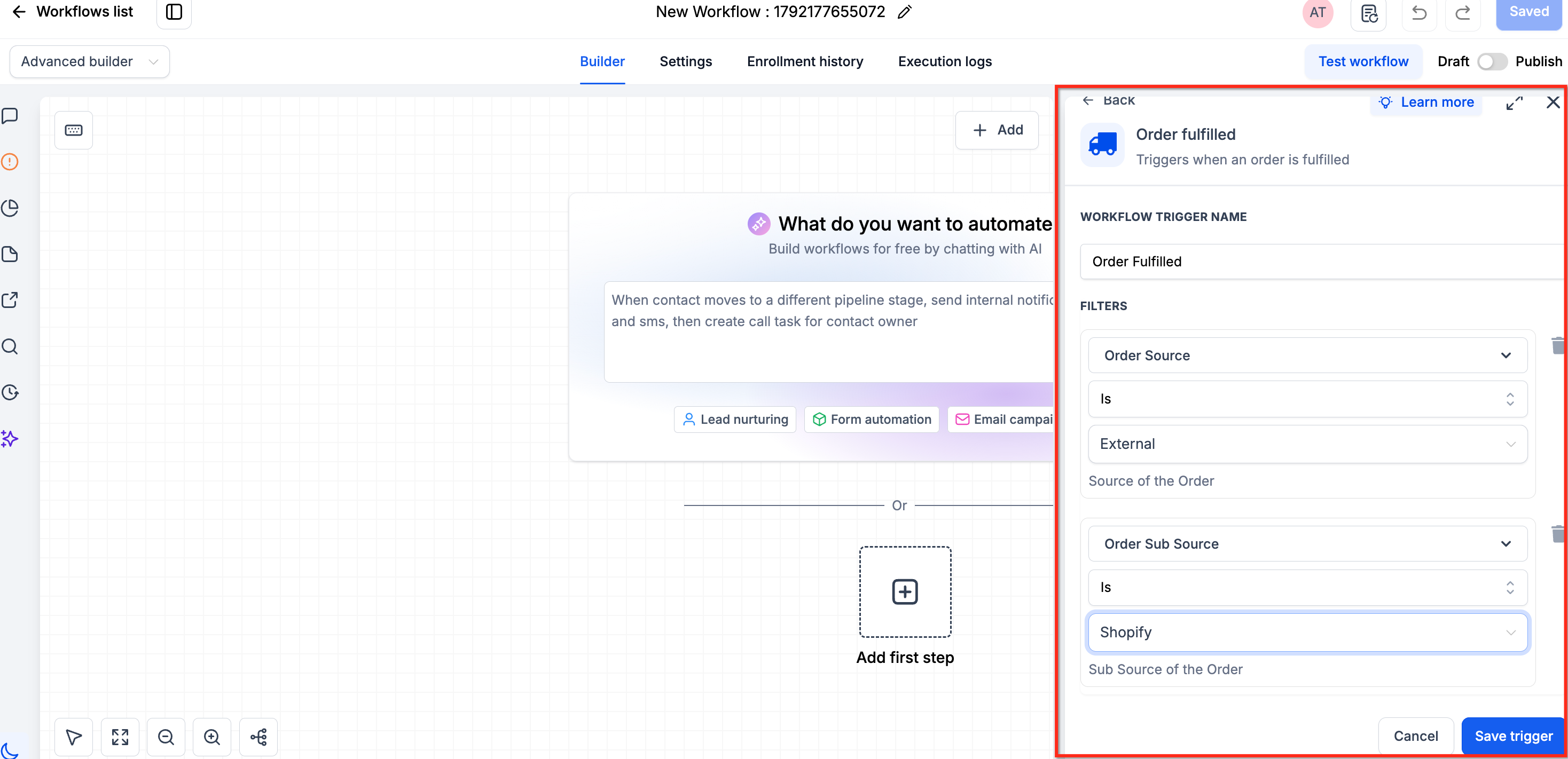Toggle the sidebar panel icon
1568x759 pixels.
(x=174, y=12)
